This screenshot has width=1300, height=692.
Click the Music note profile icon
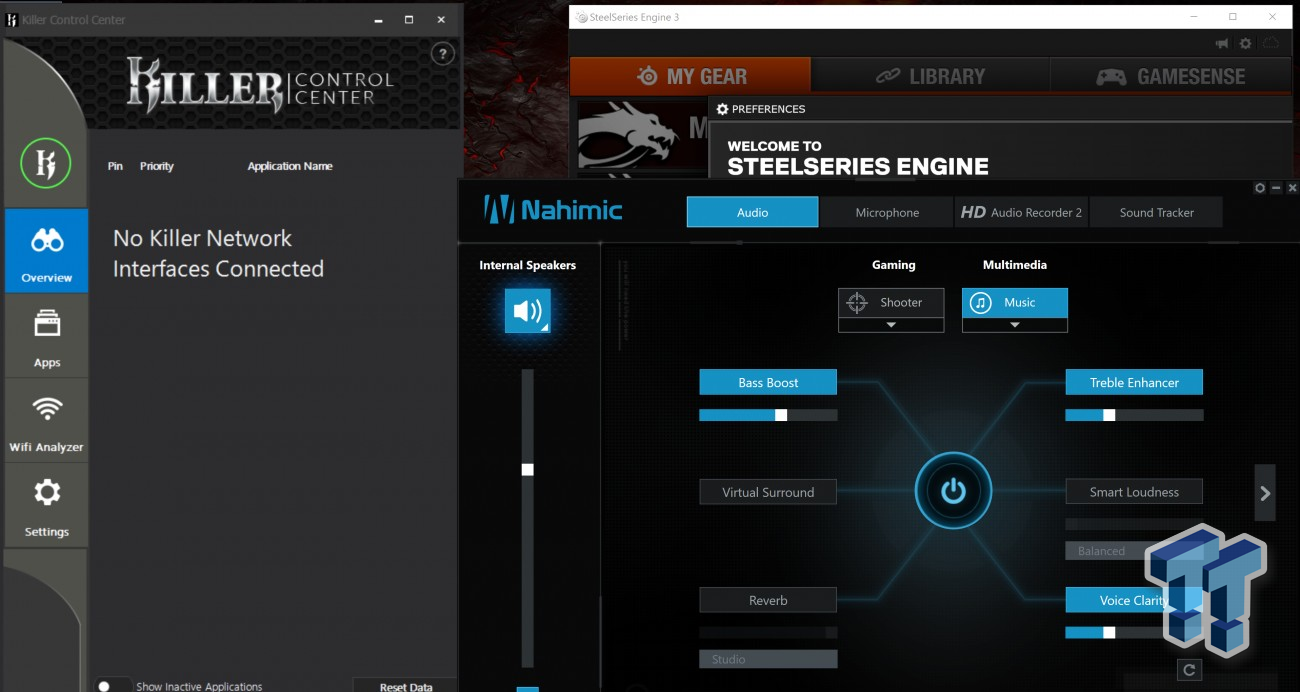981,303
